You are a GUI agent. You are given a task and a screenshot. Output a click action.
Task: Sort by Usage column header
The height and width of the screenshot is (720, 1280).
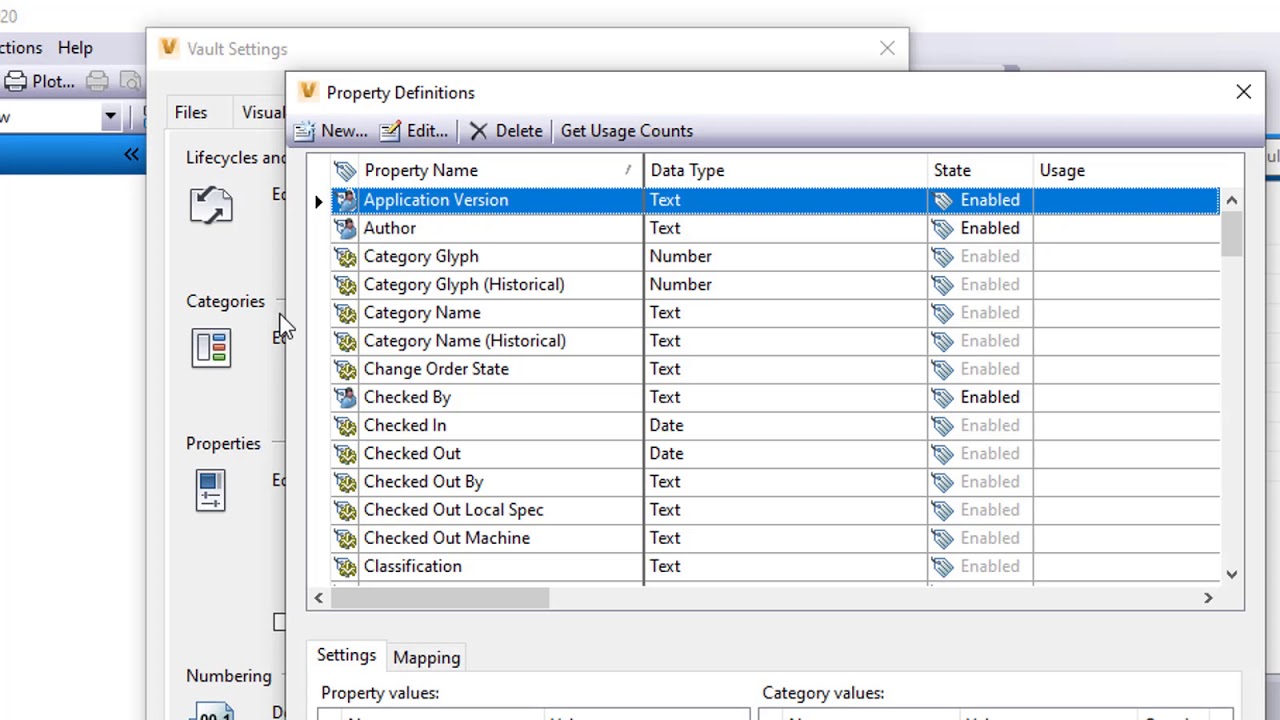pyautogui.click(x=1126, y=171)
